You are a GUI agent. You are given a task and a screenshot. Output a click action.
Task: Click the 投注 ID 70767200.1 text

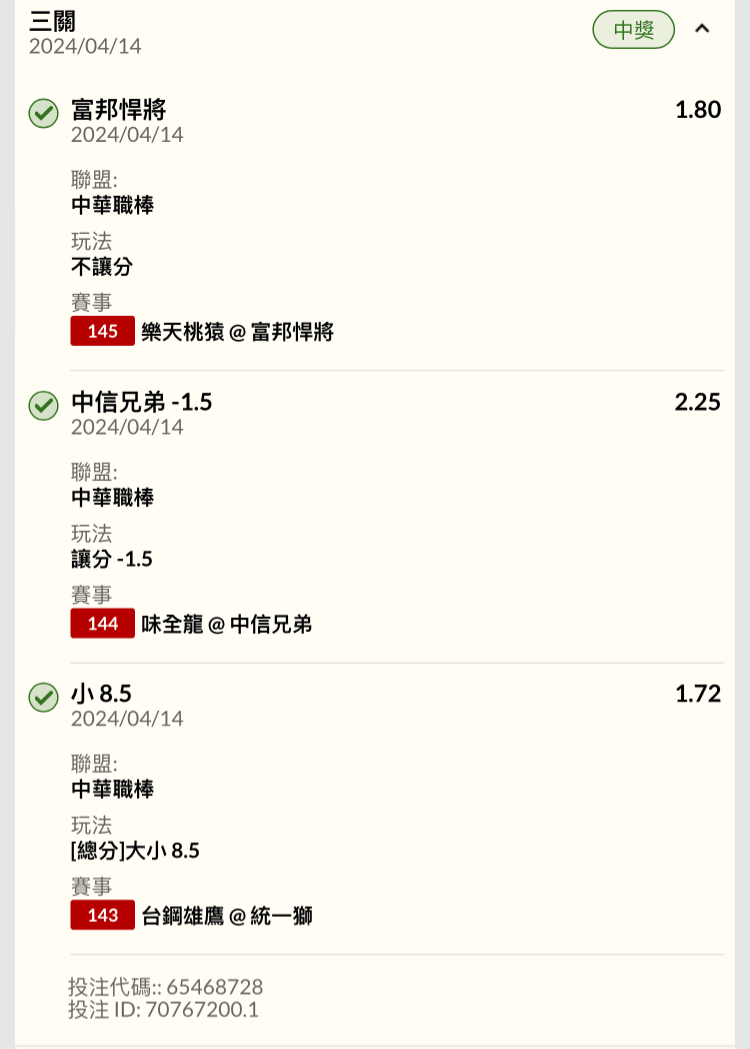coord(163,1010)
